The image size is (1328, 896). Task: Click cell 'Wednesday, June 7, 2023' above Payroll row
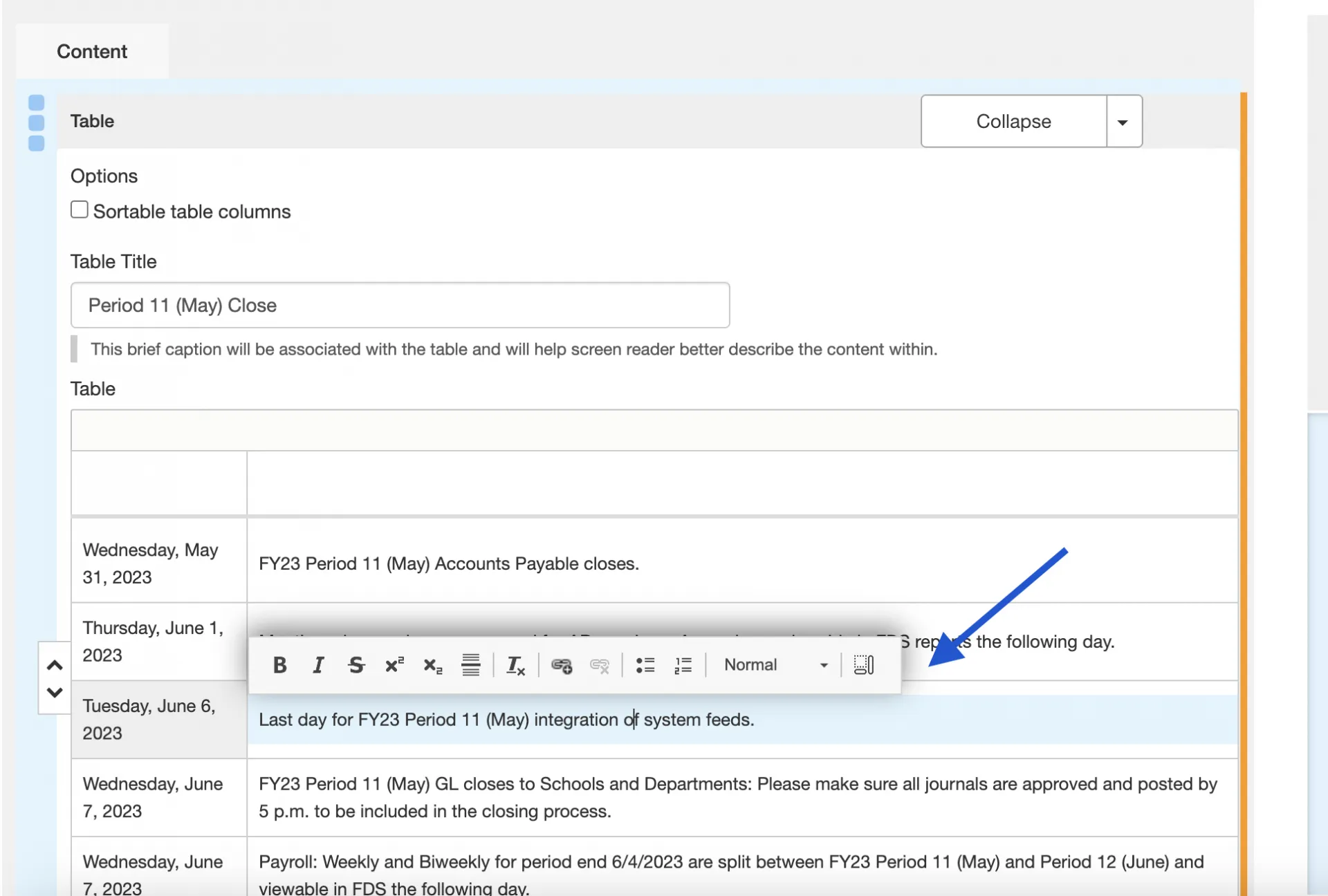[x=159, y=797]
